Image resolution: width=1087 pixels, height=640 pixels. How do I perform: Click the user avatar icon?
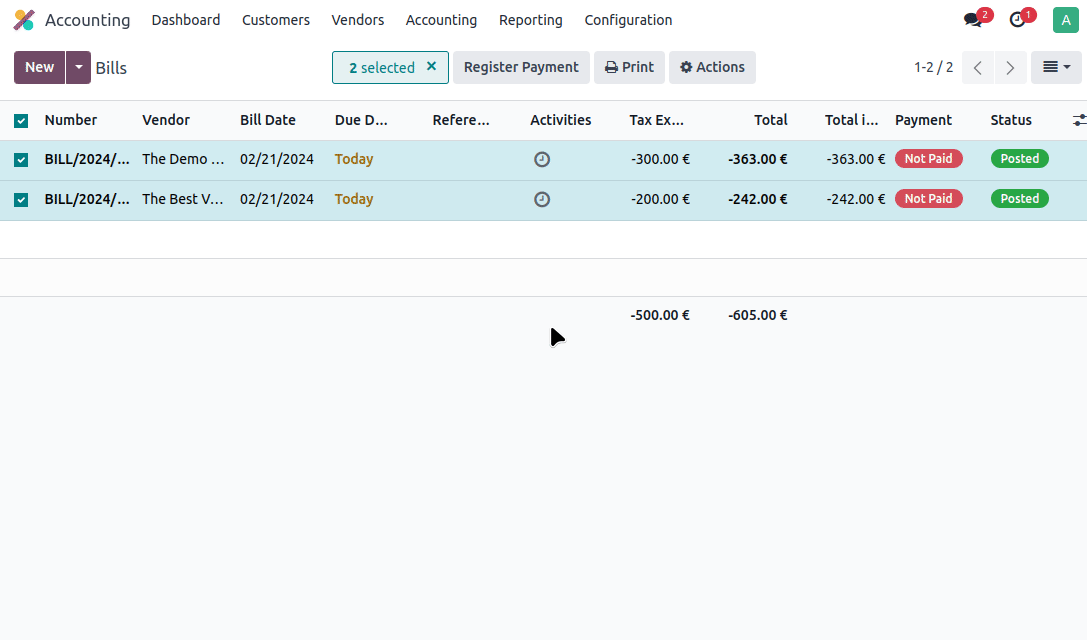(x=1066, y=20)
